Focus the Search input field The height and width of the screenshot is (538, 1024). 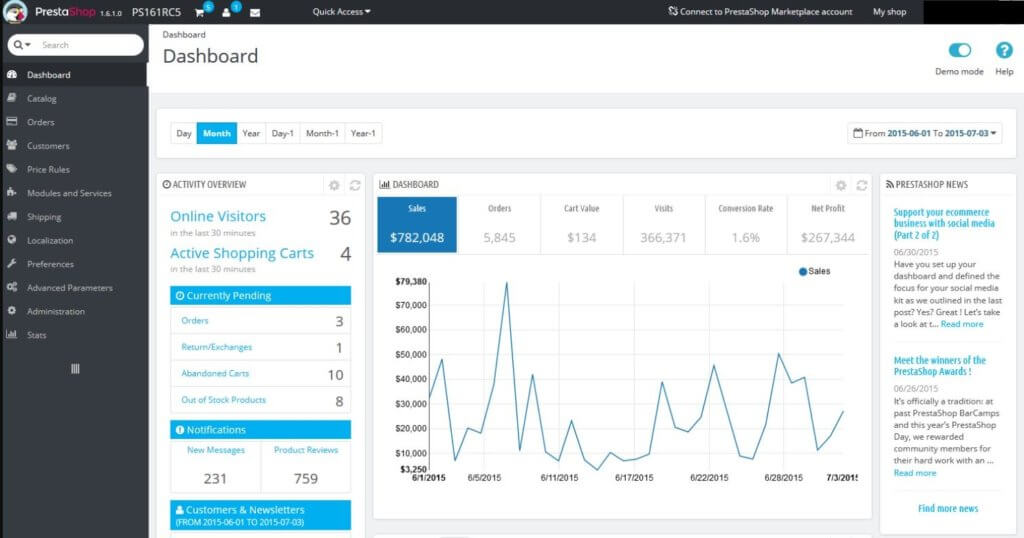88,44
